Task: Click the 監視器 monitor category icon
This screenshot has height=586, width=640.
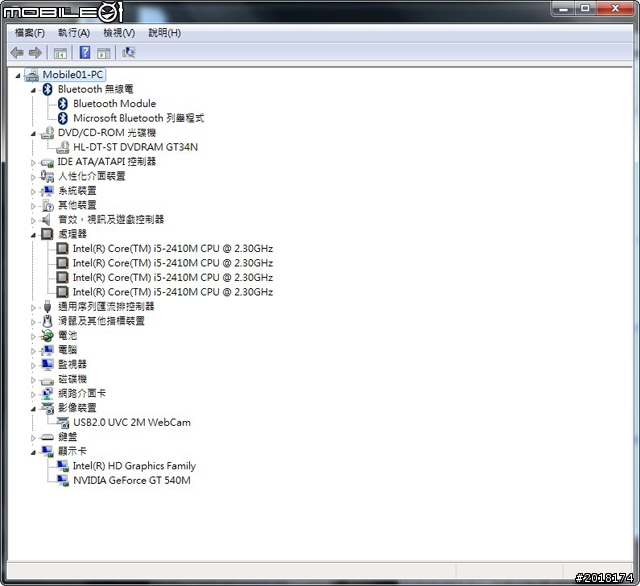Action: (47, 365)
